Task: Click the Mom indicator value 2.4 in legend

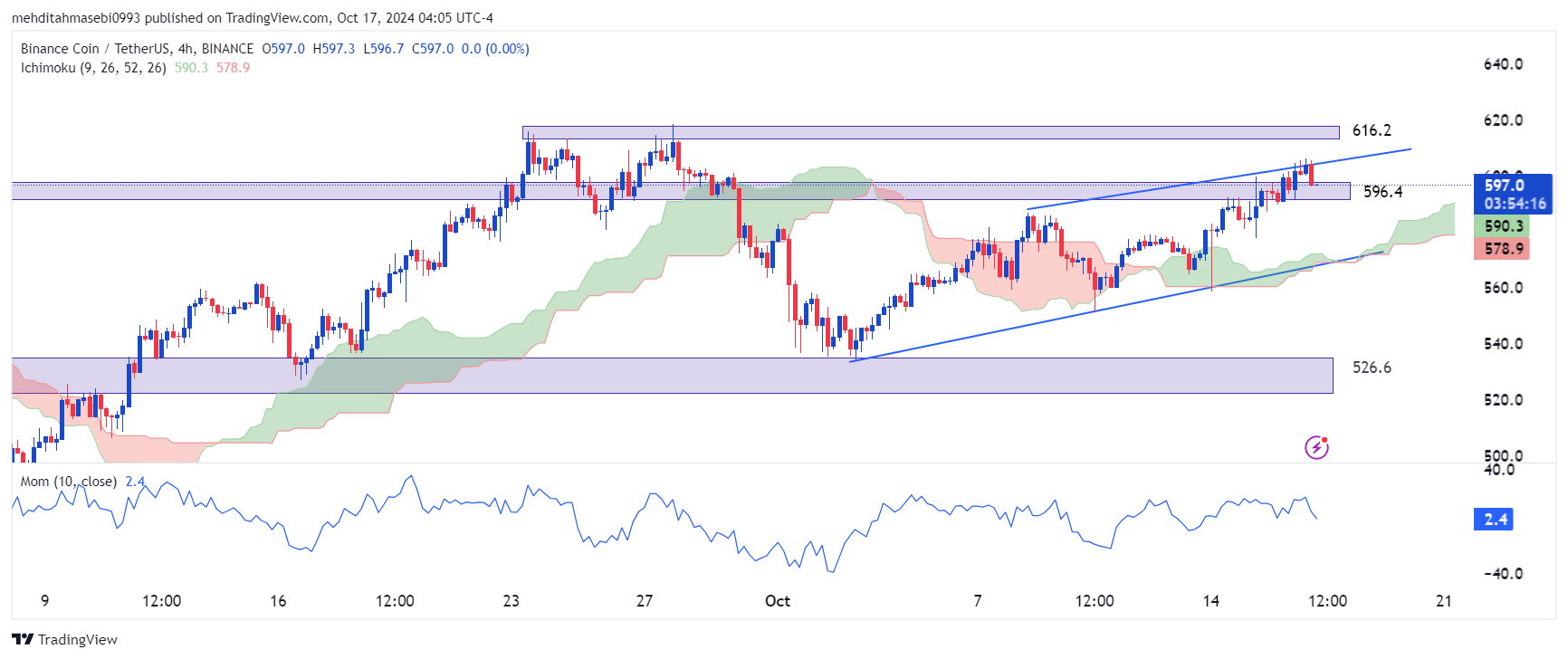Action: (x=135, y=482)
